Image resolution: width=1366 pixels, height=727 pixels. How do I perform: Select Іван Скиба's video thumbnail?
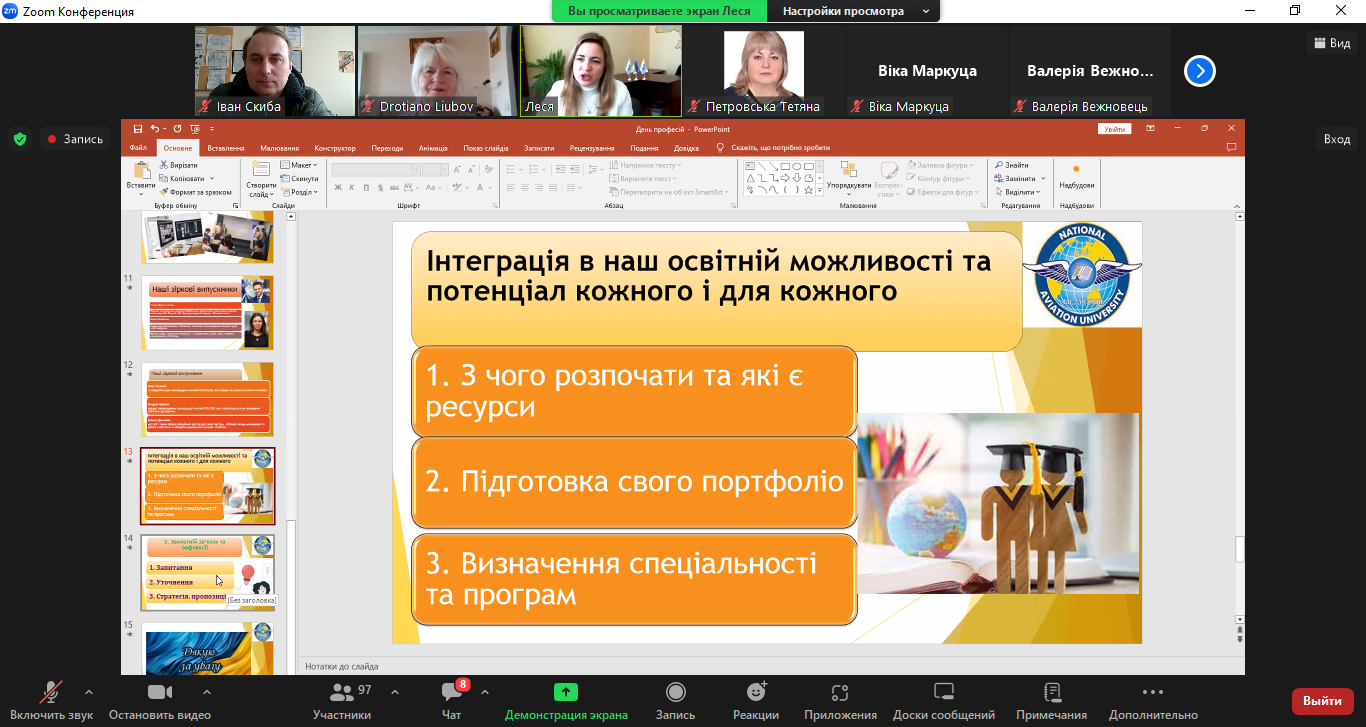(275, 70)
